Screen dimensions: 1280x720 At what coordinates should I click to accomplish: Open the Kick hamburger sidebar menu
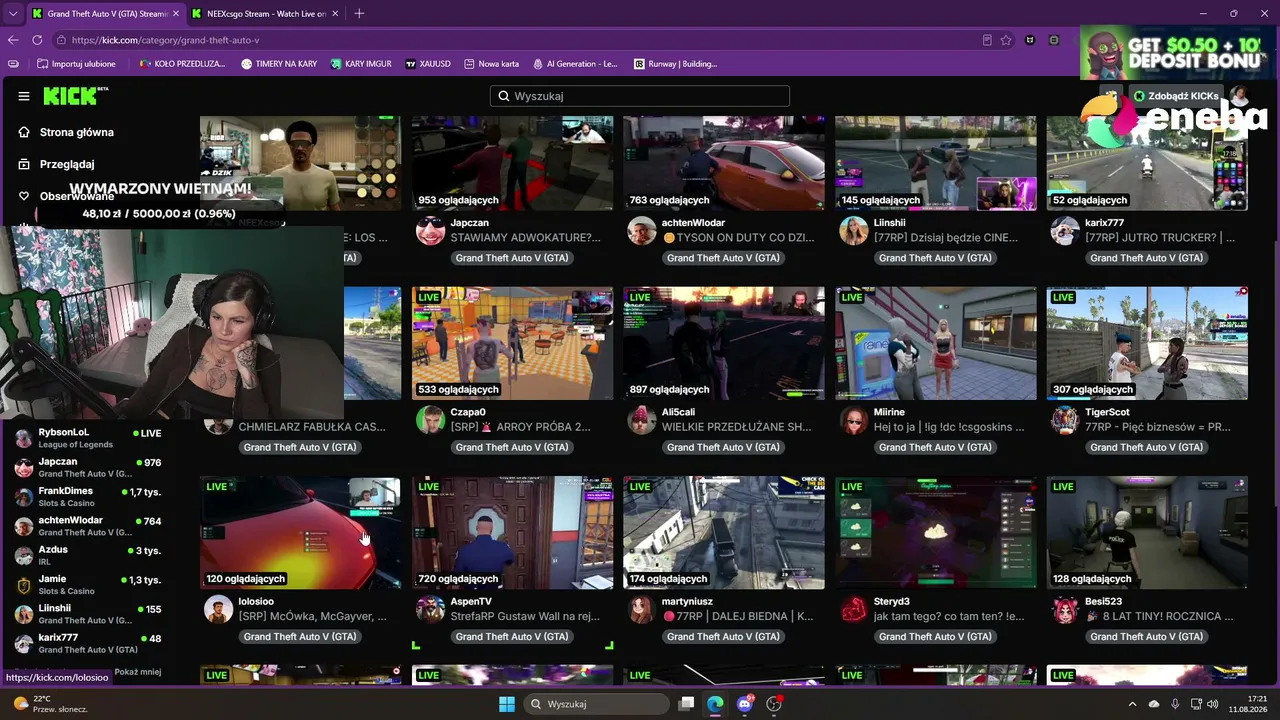click(24, 96)
